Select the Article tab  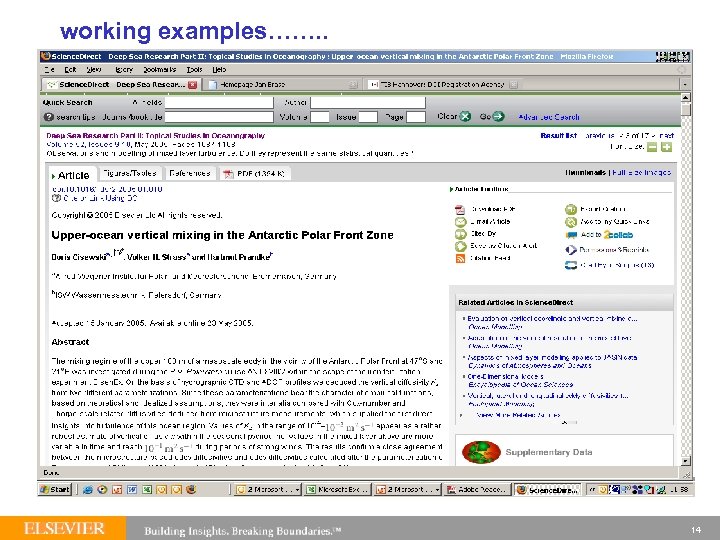(x=72, y=175)
